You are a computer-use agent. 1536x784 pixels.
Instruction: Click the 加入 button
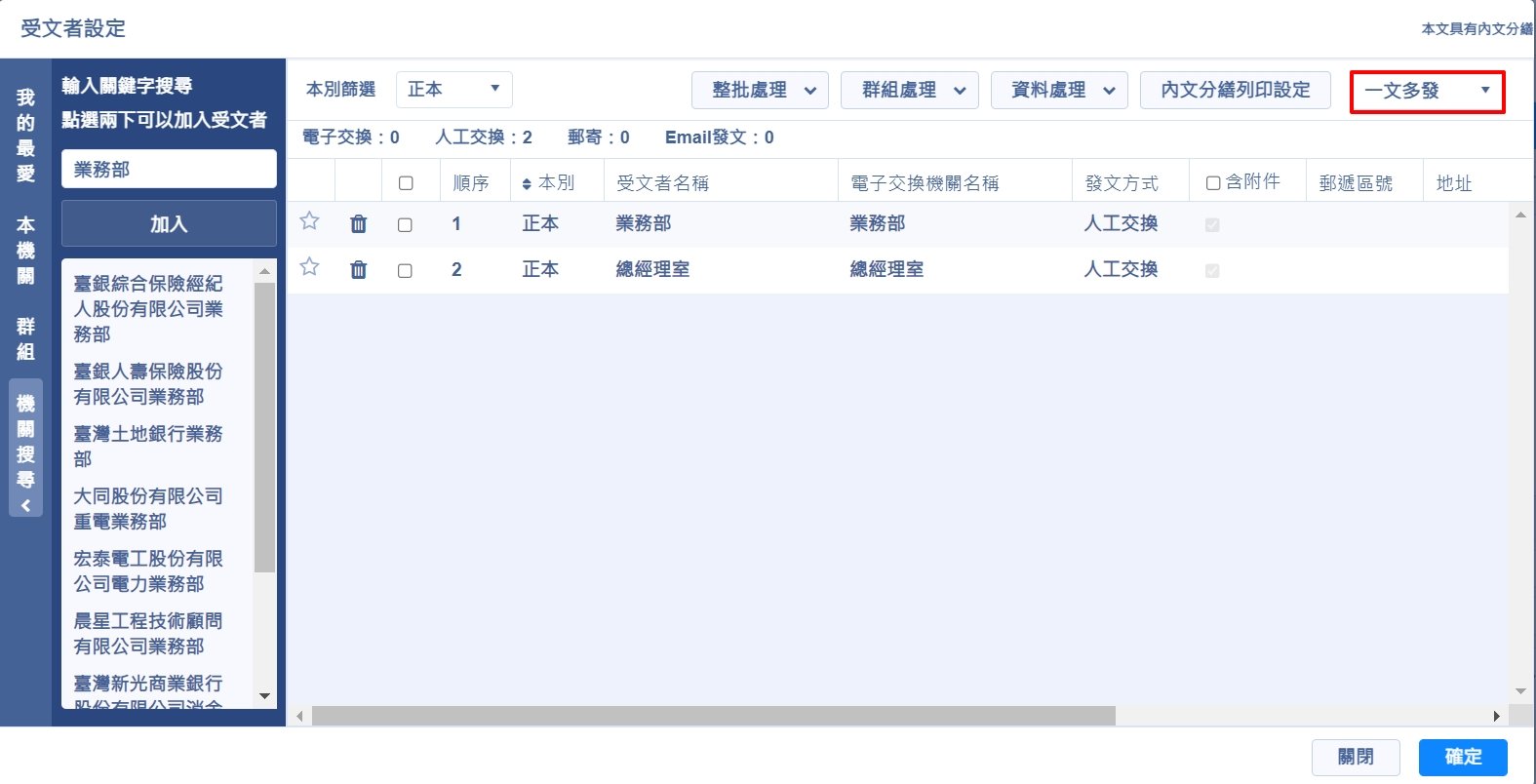(x=169, y=224)
